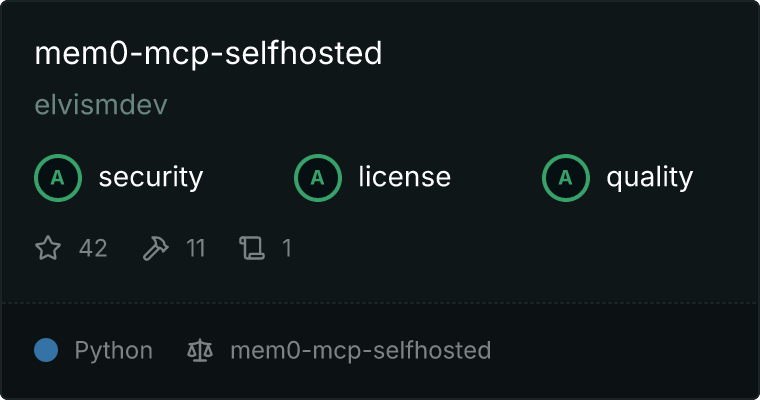This screenshot has height=400, width=760.
Task: Open the mem0-mcp-selfhosted title heading
Action: pyautogui.click(x=208, y=53)
